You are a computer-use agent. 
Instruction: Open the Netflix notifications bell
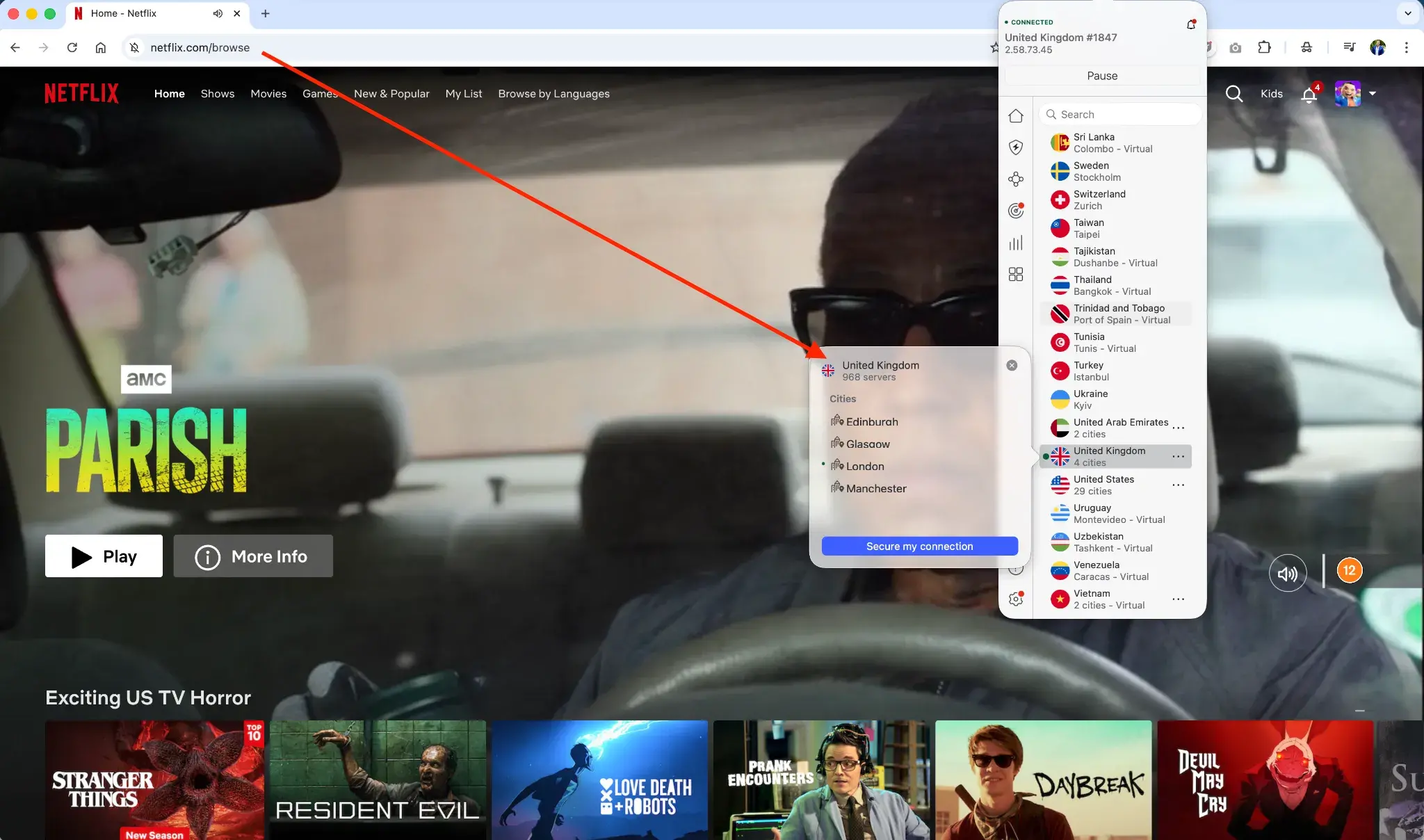1309,95
